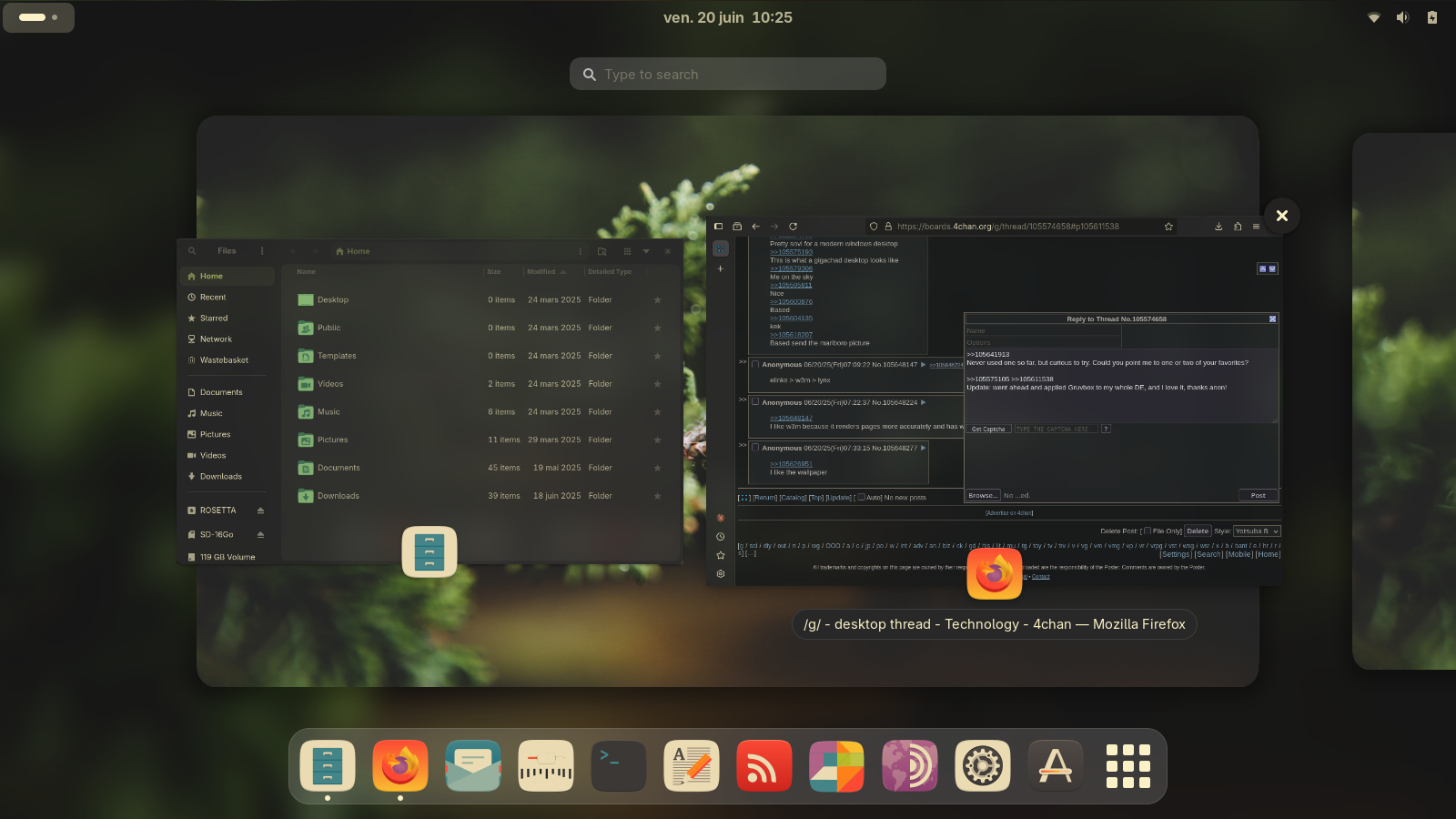Viewport: 1456px width, 819px height.
Task: Select Starred in Files sidebar
Action: click(227, 318)
